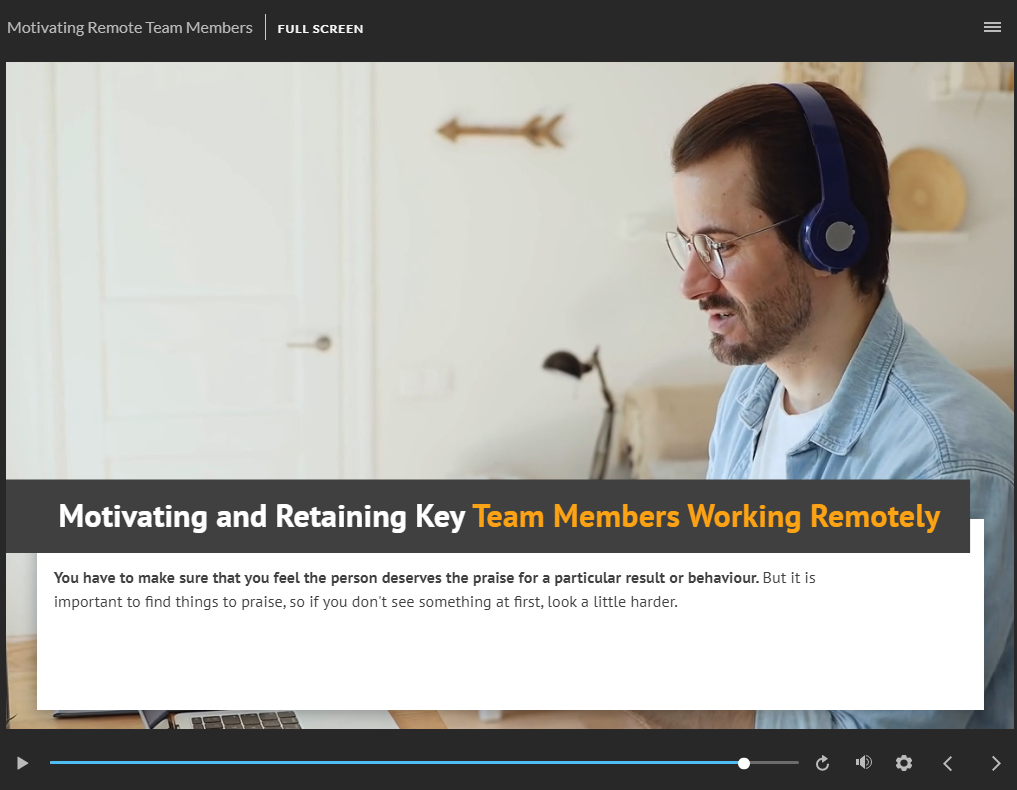Mute the audio with the speaker icon
Viewport: 1017px width, 790px height.
click(x=864, y=763)
